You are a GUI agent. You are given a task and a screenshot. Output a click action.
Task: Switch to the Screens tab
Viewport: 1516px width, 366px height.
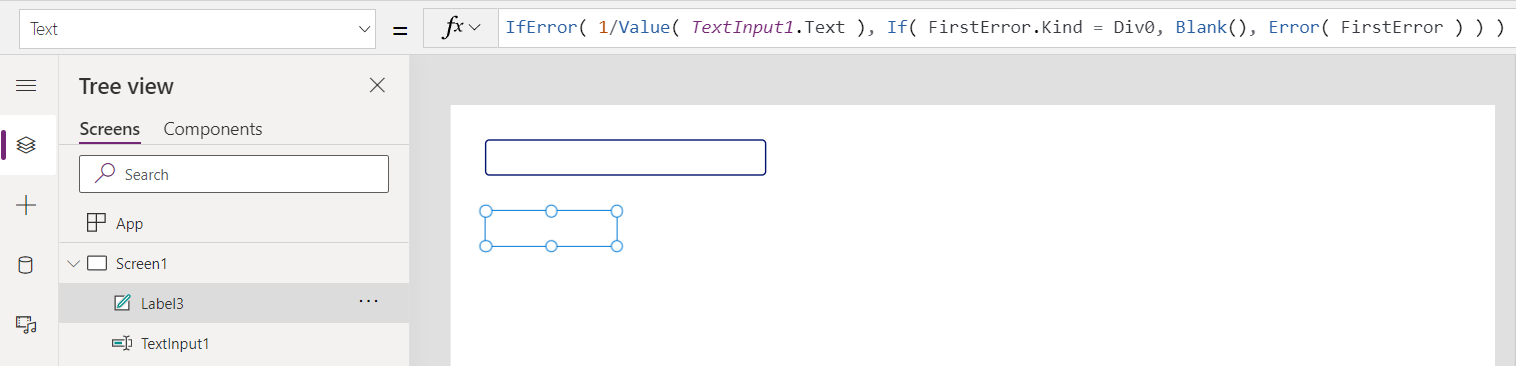[110, 129]
